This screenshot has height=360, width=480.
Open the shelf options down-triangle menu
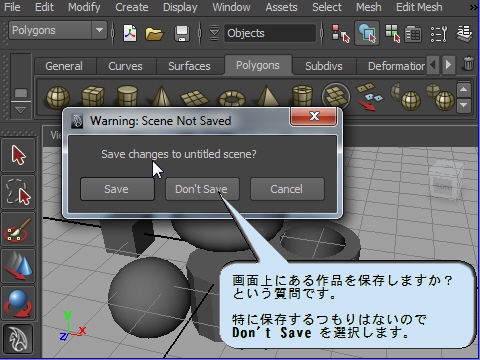tap(21, 110)
